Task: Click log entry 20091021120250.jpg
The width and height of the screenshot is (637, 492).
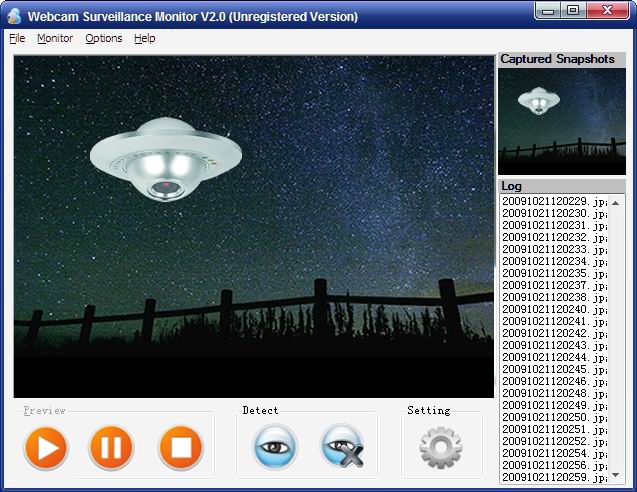Action: tap(553, 418)
